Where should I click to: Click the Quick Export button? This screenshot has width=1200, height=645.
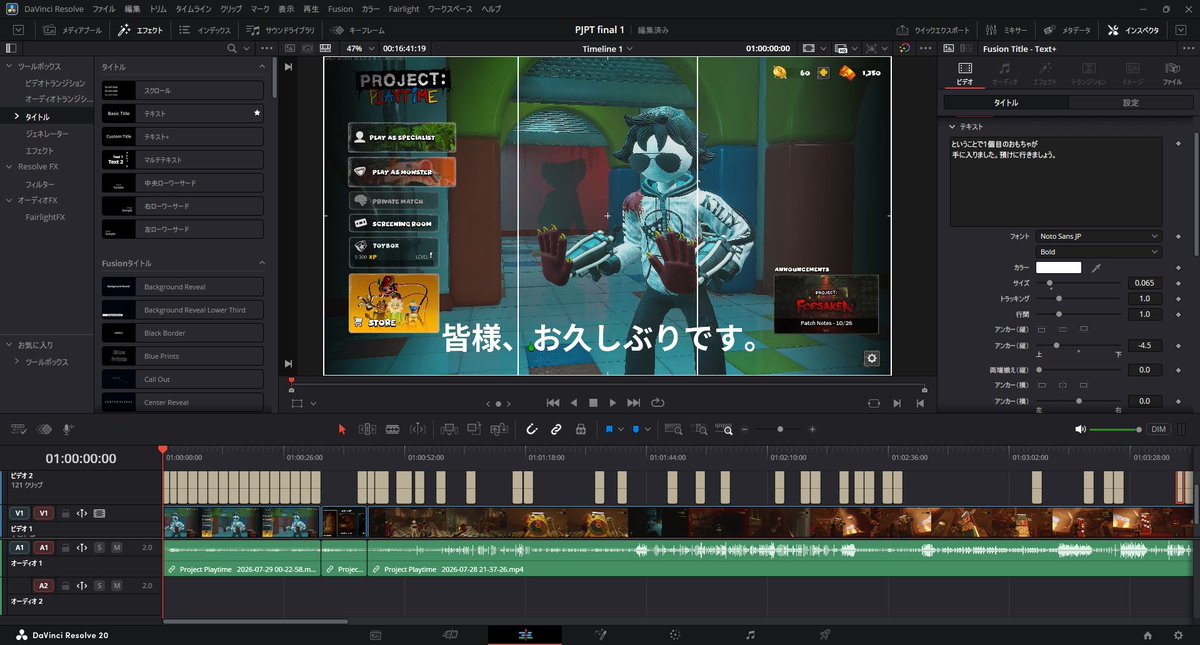pyautogui.click(x=934, y=30)
